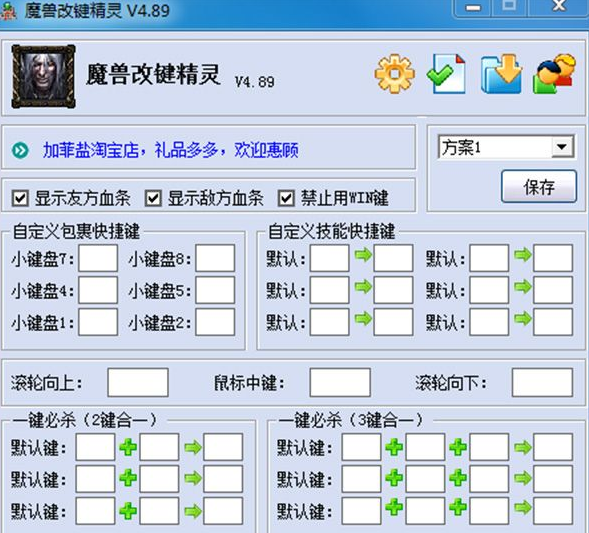Click first green arrow in 自定义技能快捷键
Image resolution: width=589 pixels, height=533 pixels.
pos(363,255)
